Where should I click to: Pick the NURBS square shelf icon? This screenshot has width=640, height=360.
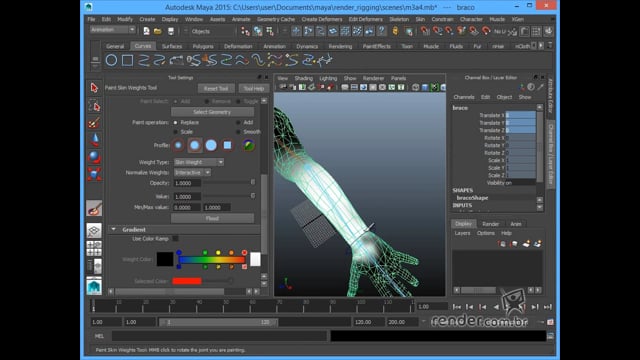[127, 60]
